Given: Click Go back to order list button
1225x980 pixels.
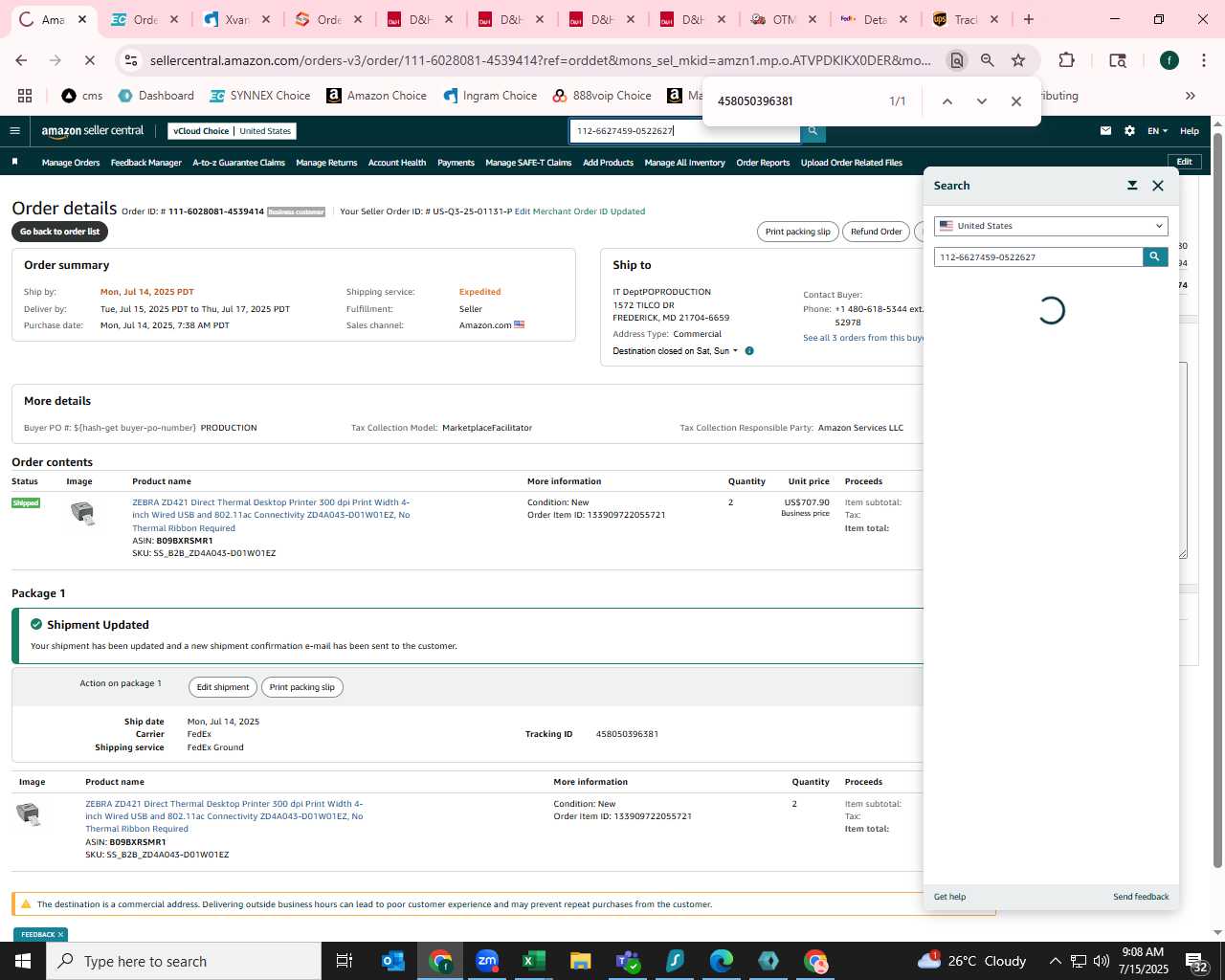Looking at the screenshot, I should click(x=60, y=232).
